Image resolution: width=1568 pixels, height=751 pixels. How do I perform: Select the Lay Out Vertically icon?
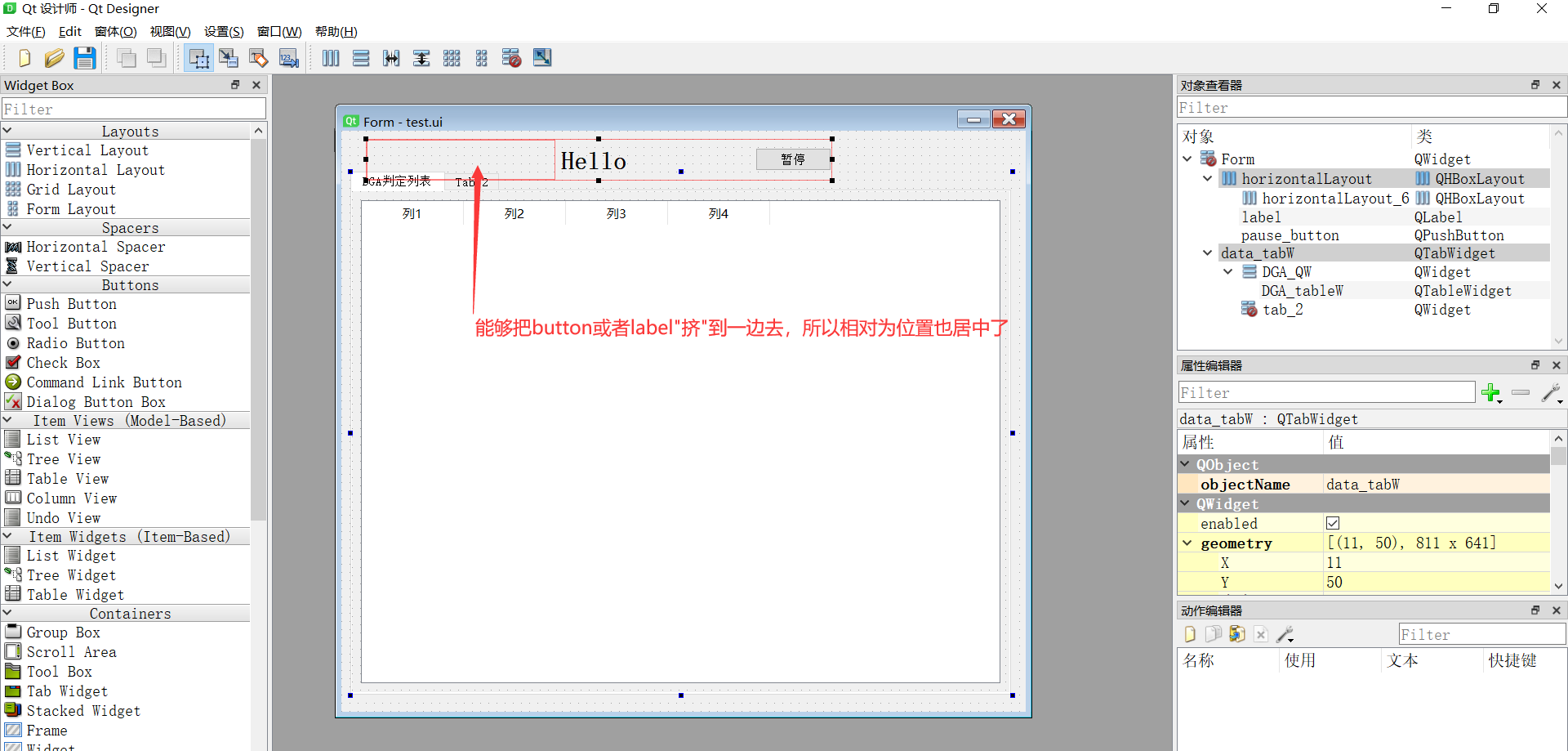(x=361, y=57)
